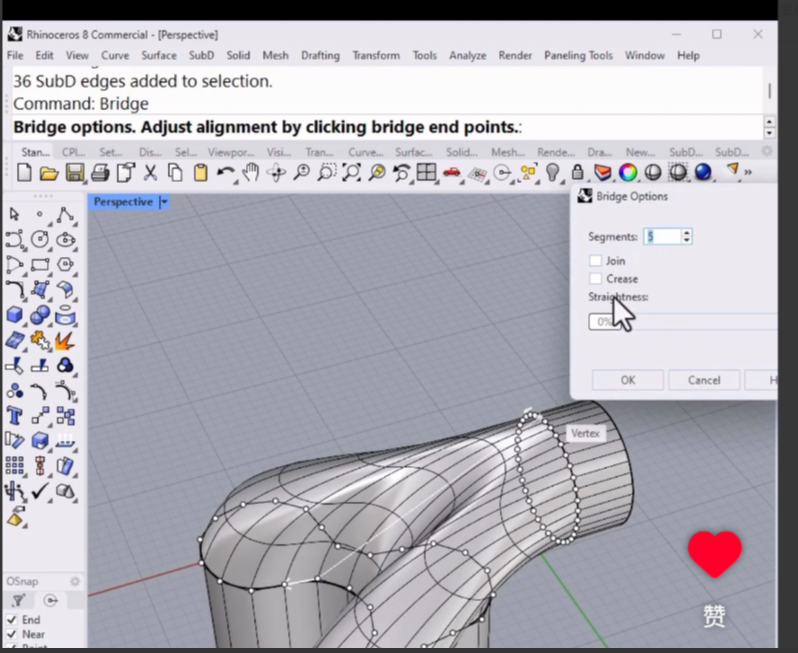Click the Boolean union spheres icon

tap(41, 315)
